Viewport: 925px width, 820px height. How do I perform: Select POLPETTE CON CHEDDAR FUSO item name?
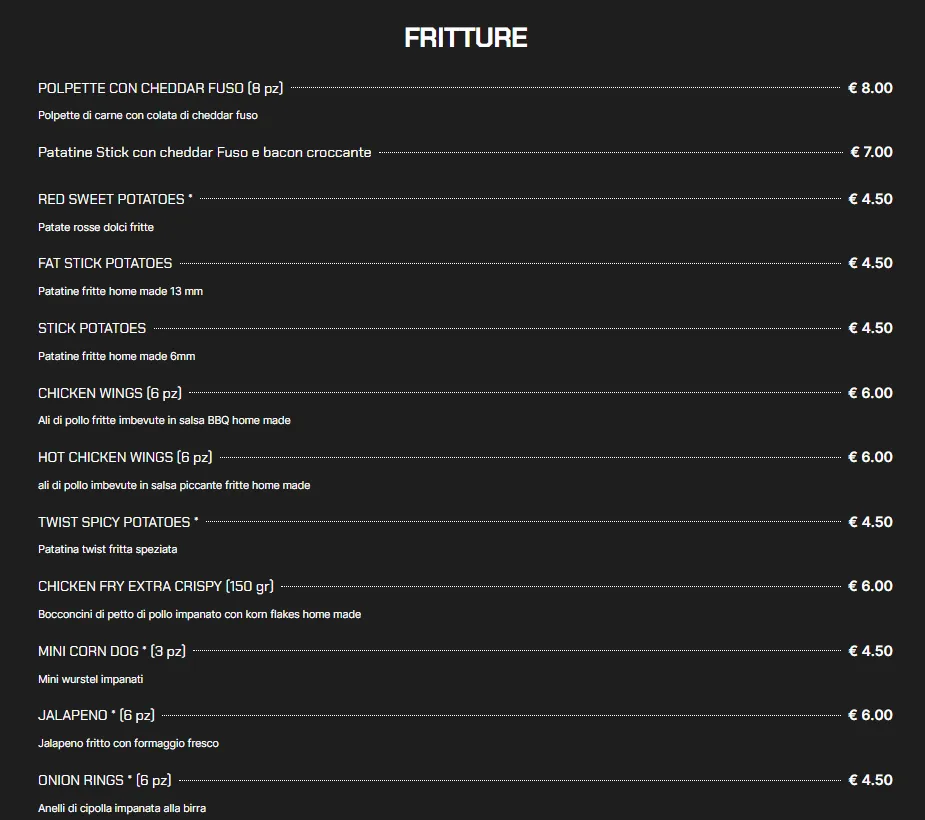(x=160, y=88)
